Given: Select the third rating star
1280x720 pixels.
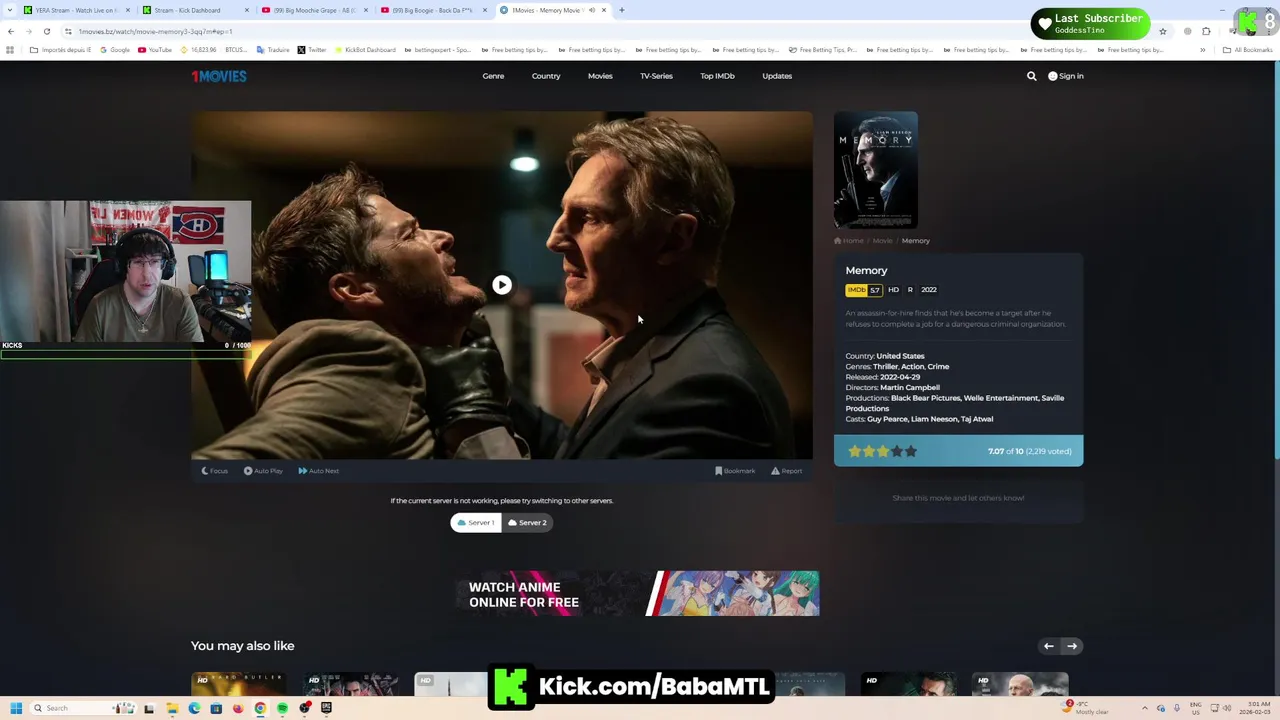Looking at the screenshot, I should tap(883, 451).
